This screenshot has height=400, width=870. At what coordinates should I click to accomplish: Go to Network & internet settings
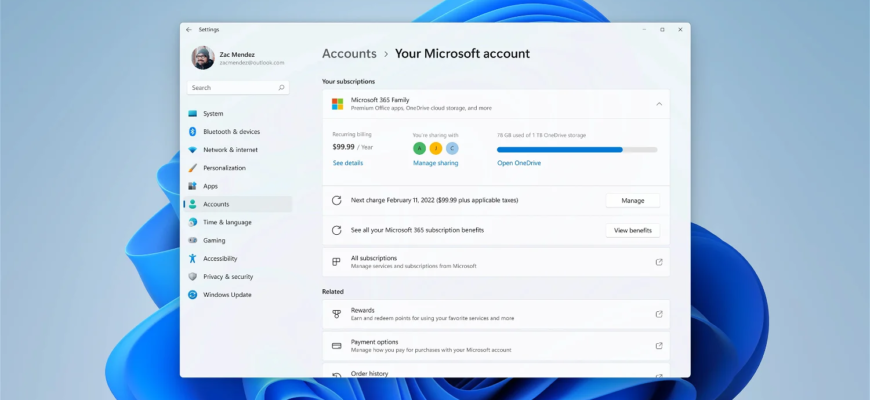point(230,150)
